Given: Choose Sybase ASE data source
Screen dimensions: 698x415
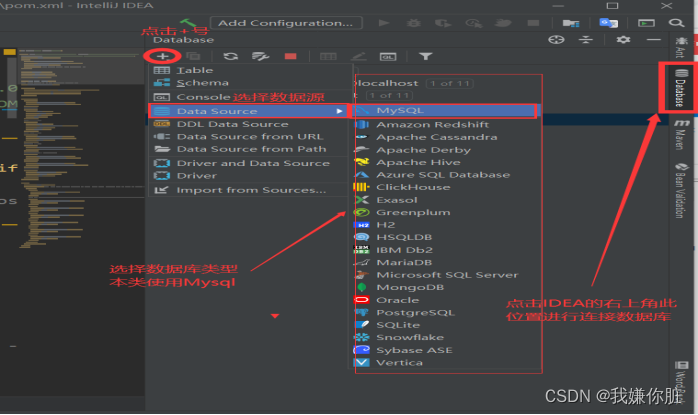Looking at the screenshot, I should (446, 350).
